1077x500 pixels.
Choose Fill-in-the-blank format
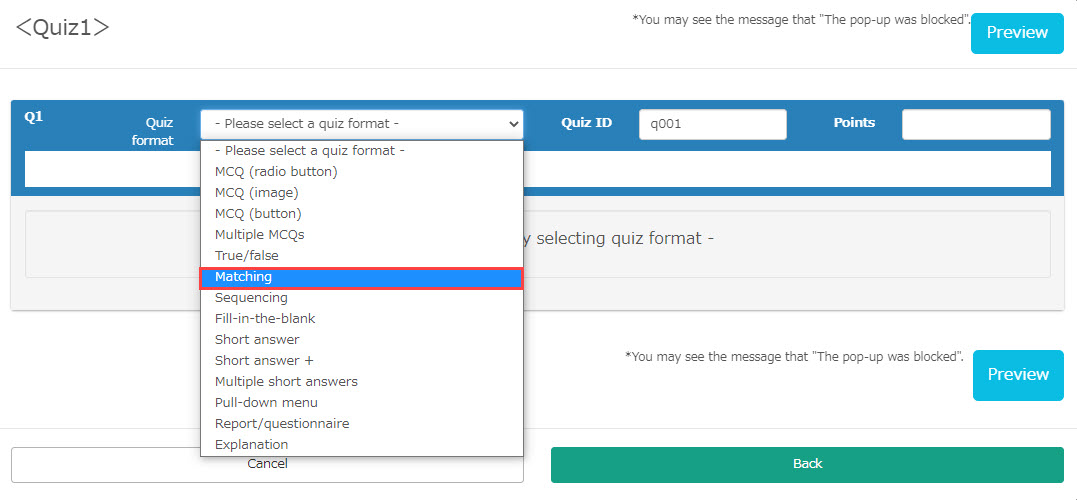[361, 319]
